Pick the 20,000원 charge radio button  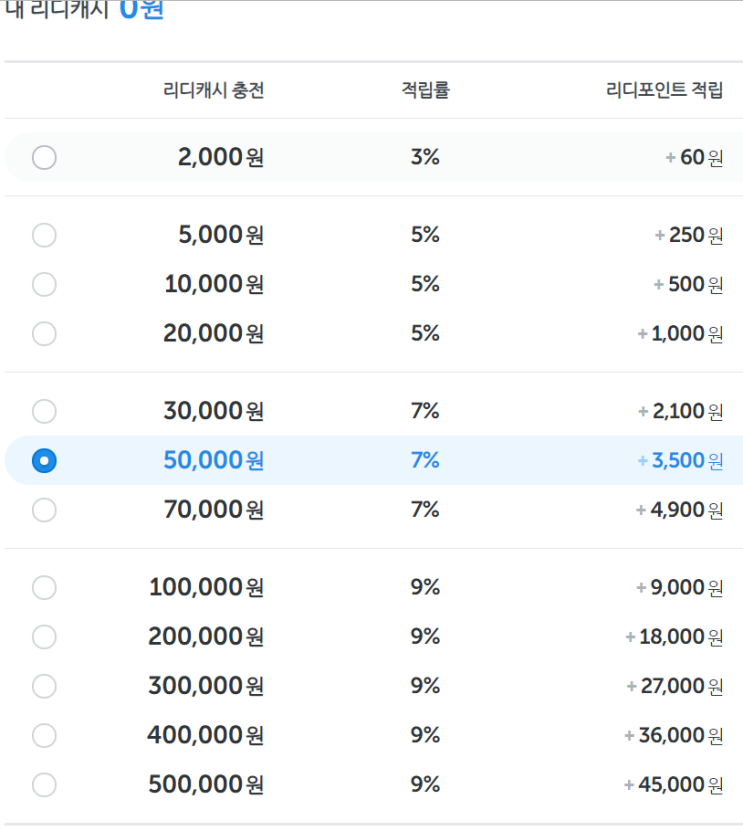pos(44,333)
